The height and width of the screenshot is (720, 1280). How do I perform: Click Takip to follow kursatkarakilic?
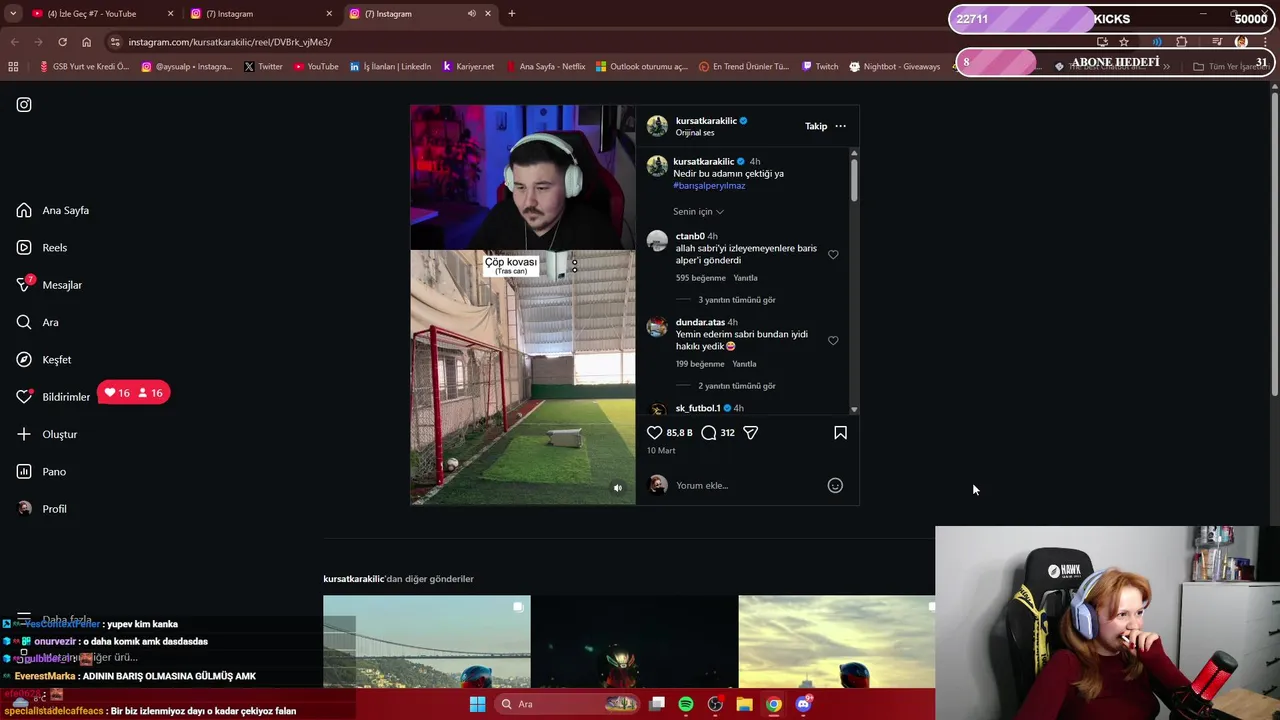coord(816,126)
